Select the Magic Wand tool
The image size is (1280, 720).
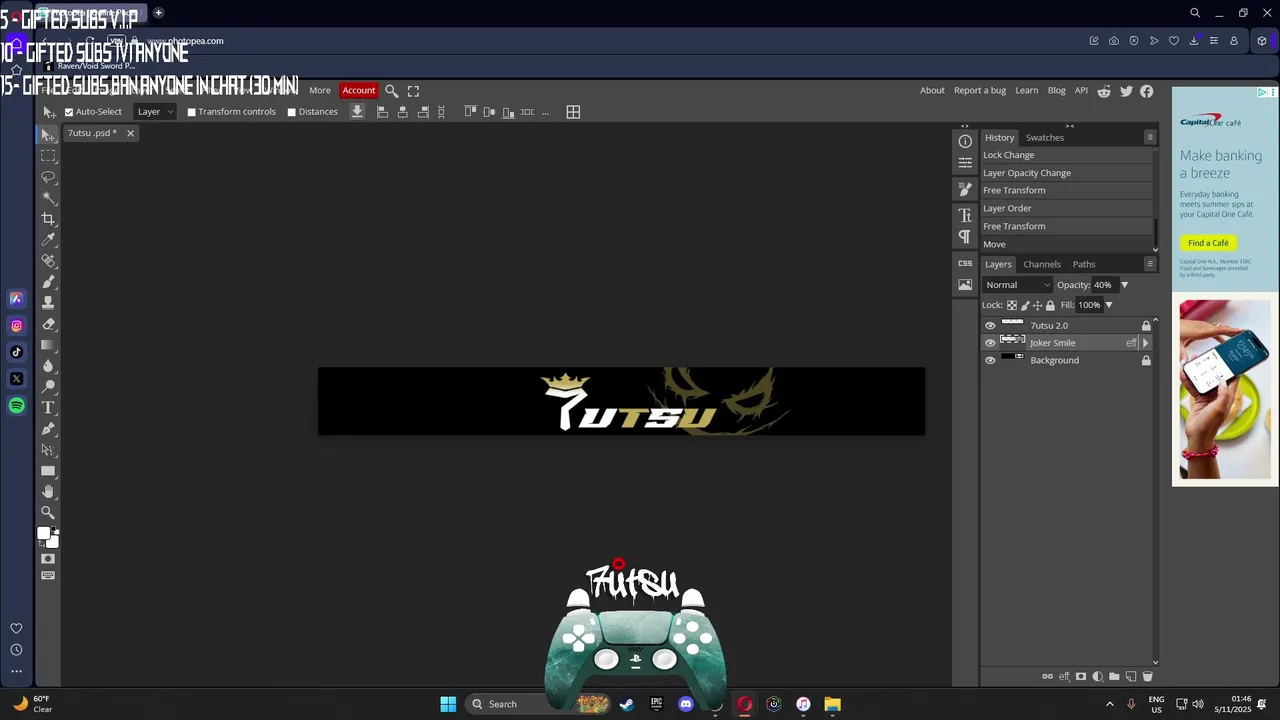48,198
